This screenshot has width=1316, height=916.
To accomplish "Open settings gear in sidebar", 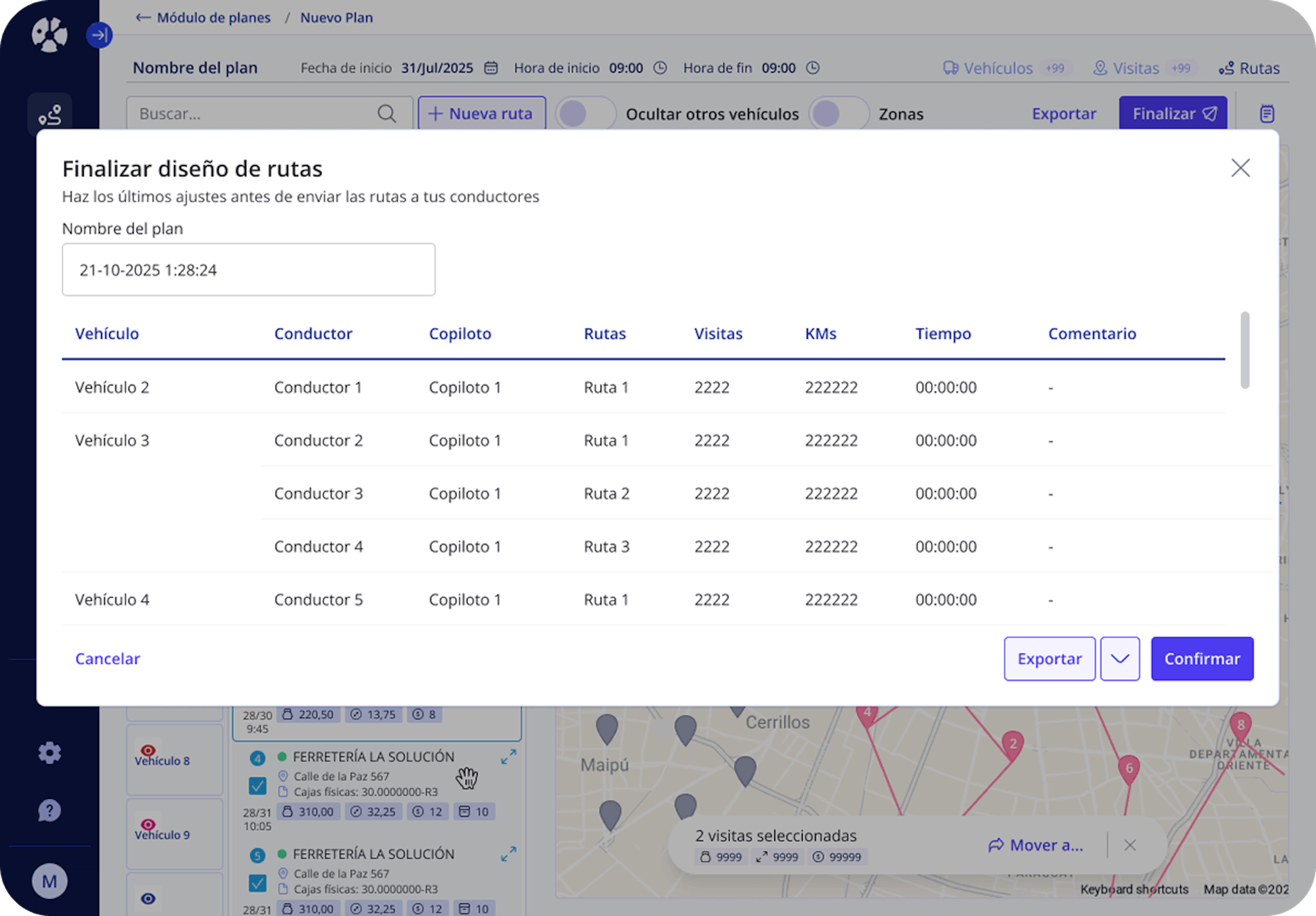I will pyautogui.click(x=50, y=753).
